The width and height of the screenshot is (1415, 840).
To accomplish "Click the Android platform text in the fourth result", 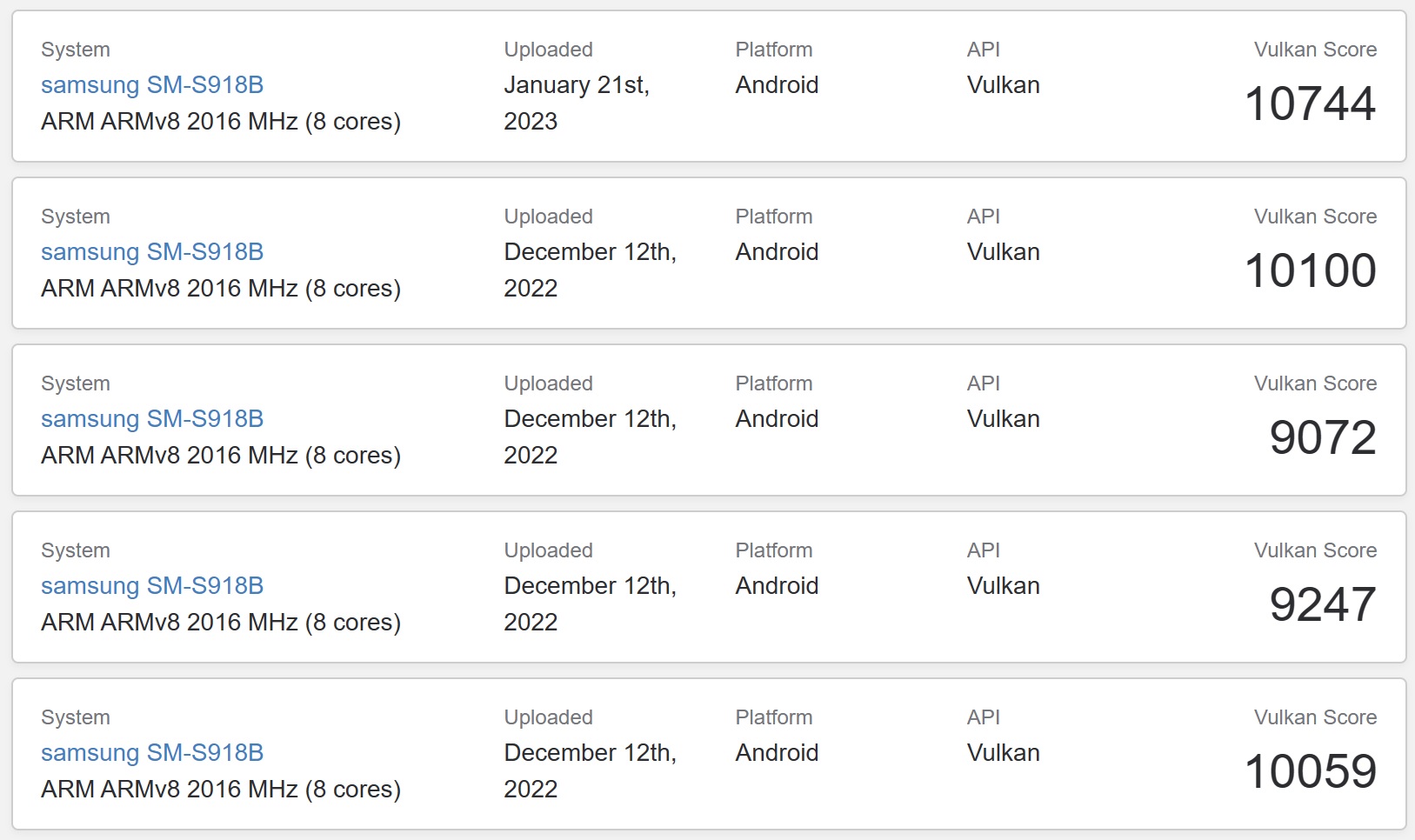I will coord(777,586).
